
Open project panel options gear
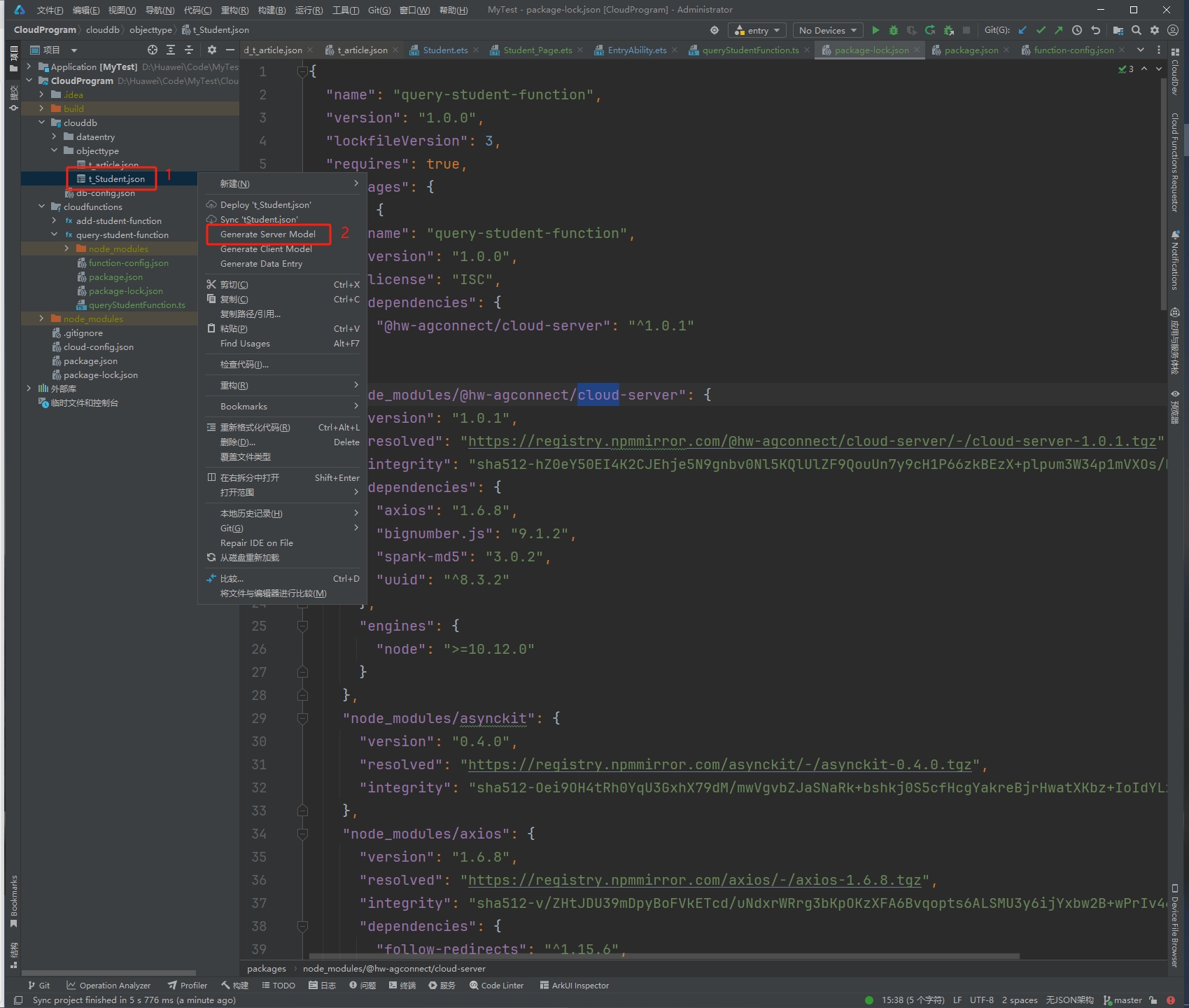(x=211, y=50)
